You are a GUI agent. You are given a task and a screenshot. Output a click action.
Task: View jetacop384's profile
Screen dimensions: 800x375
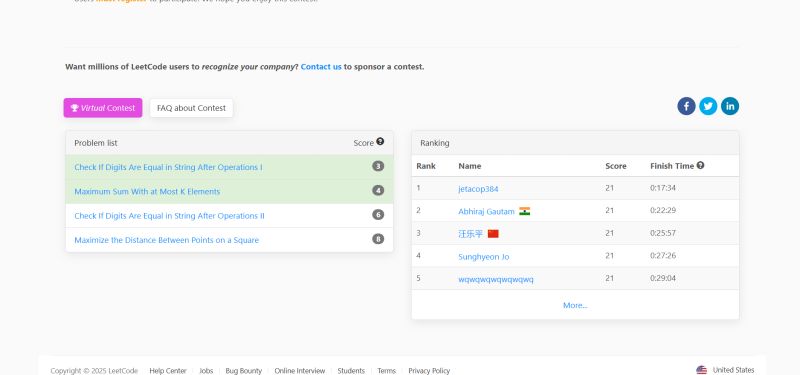pos(478,189)
